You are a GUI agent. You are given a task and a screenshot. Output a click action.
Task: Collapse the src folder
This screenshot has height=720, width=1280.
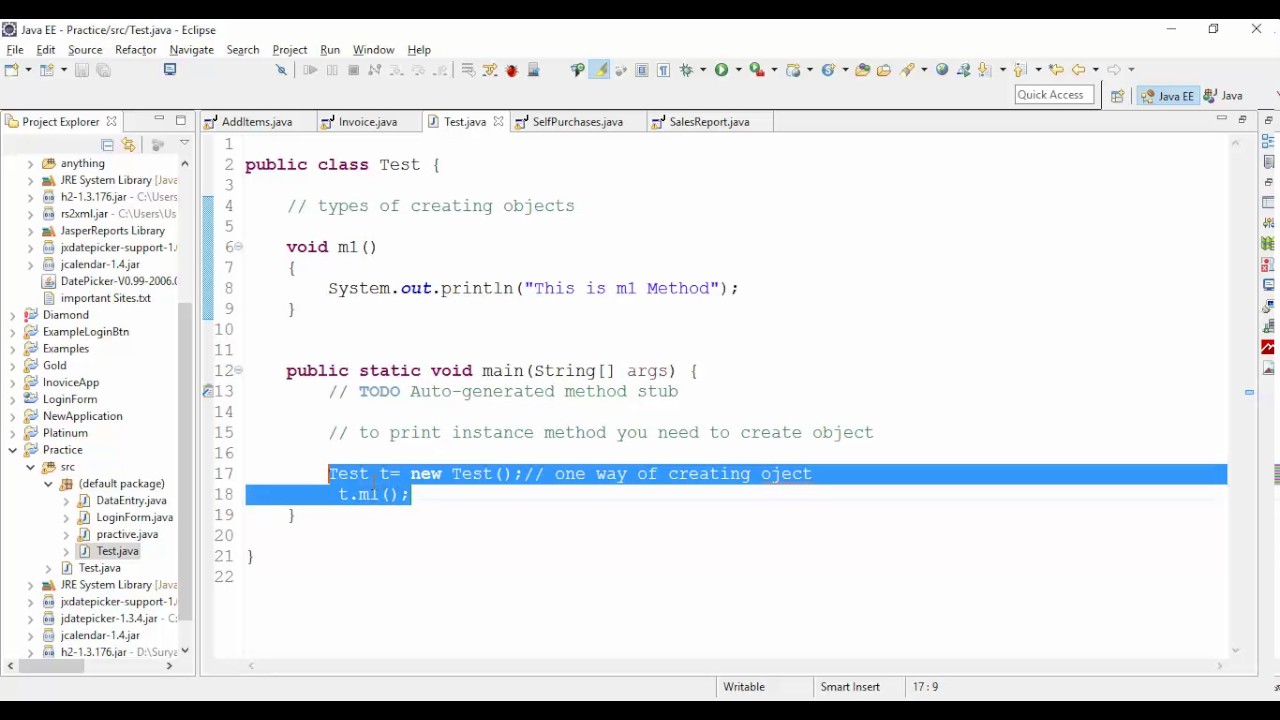tap(31, 467)
